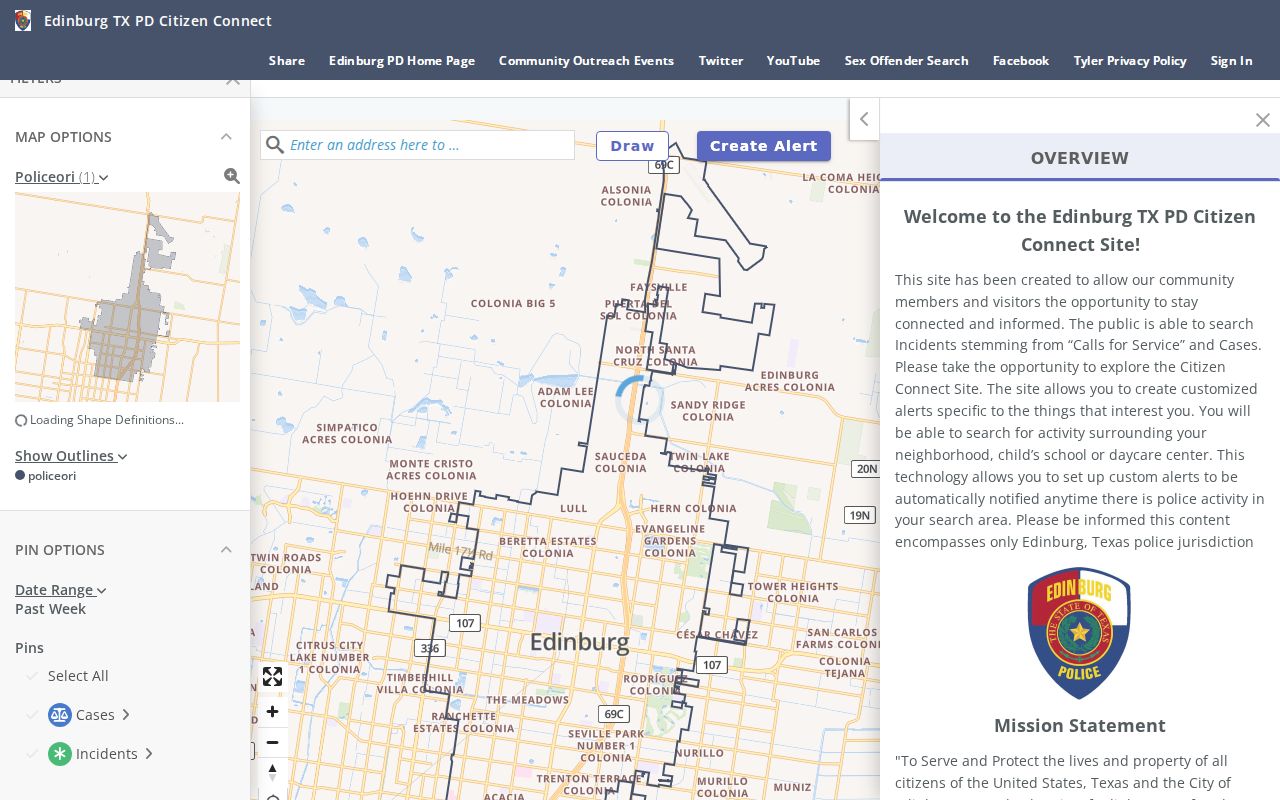Zoom out on the map
The height and width of the screenshot is (800, 1280).
272,742
